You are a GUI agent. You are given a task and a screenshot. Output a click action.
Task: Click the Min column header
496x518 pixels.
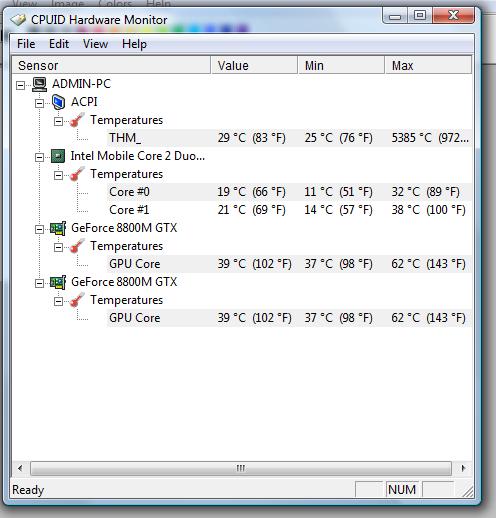click(341, 65)
